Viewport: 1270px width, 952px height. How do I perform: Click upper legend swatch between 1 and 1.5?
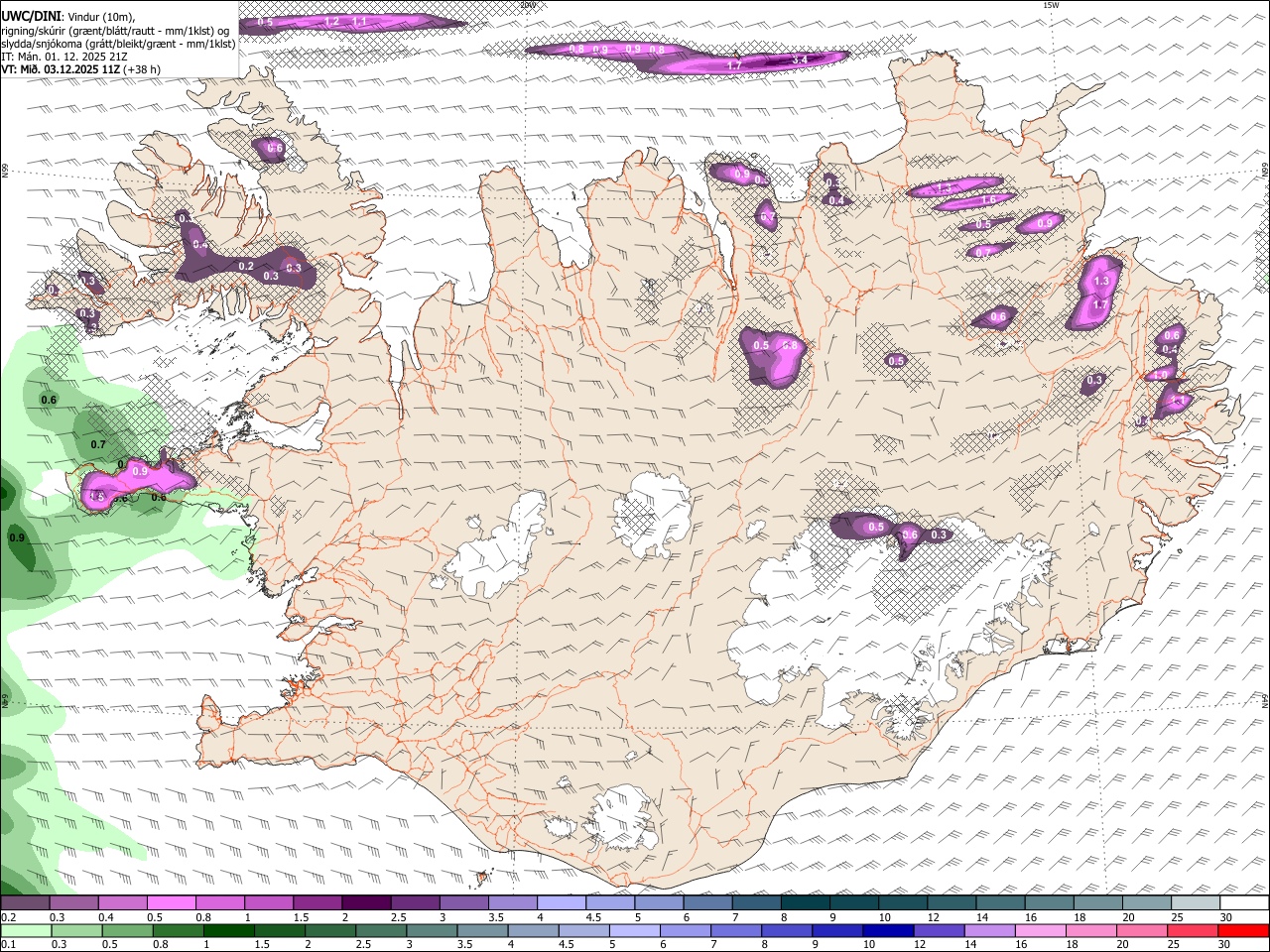point(268,902)
